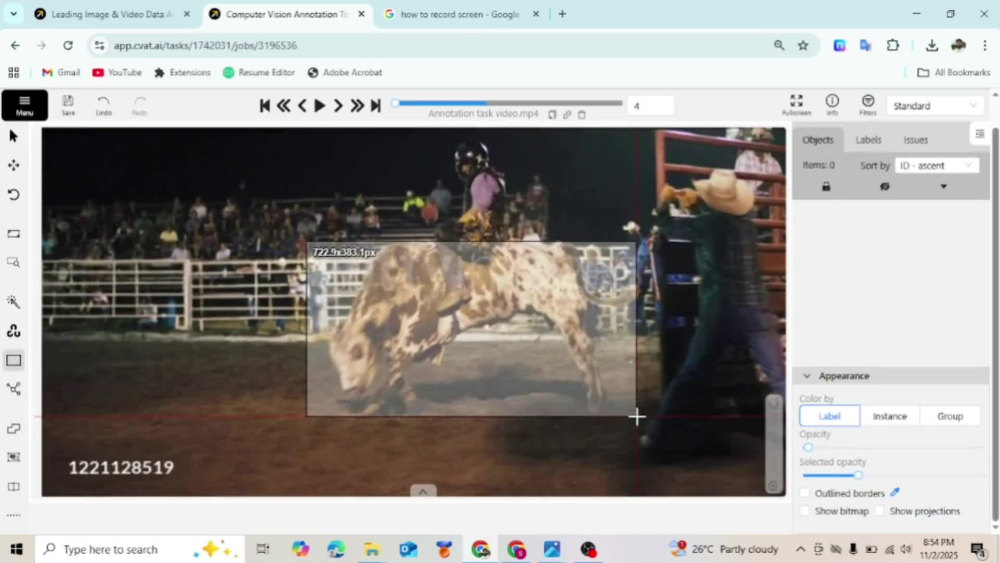Expand all objects arrow
The height and width of the screenshot is (563, 1000).
point(944,187)
